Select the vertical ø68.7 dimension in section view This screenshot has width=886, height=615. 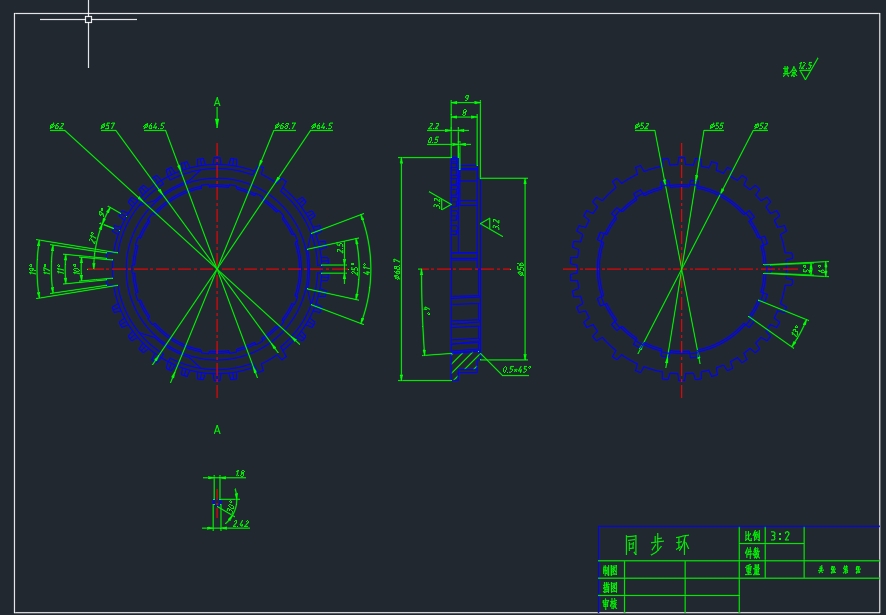click(x=397, y=269)
